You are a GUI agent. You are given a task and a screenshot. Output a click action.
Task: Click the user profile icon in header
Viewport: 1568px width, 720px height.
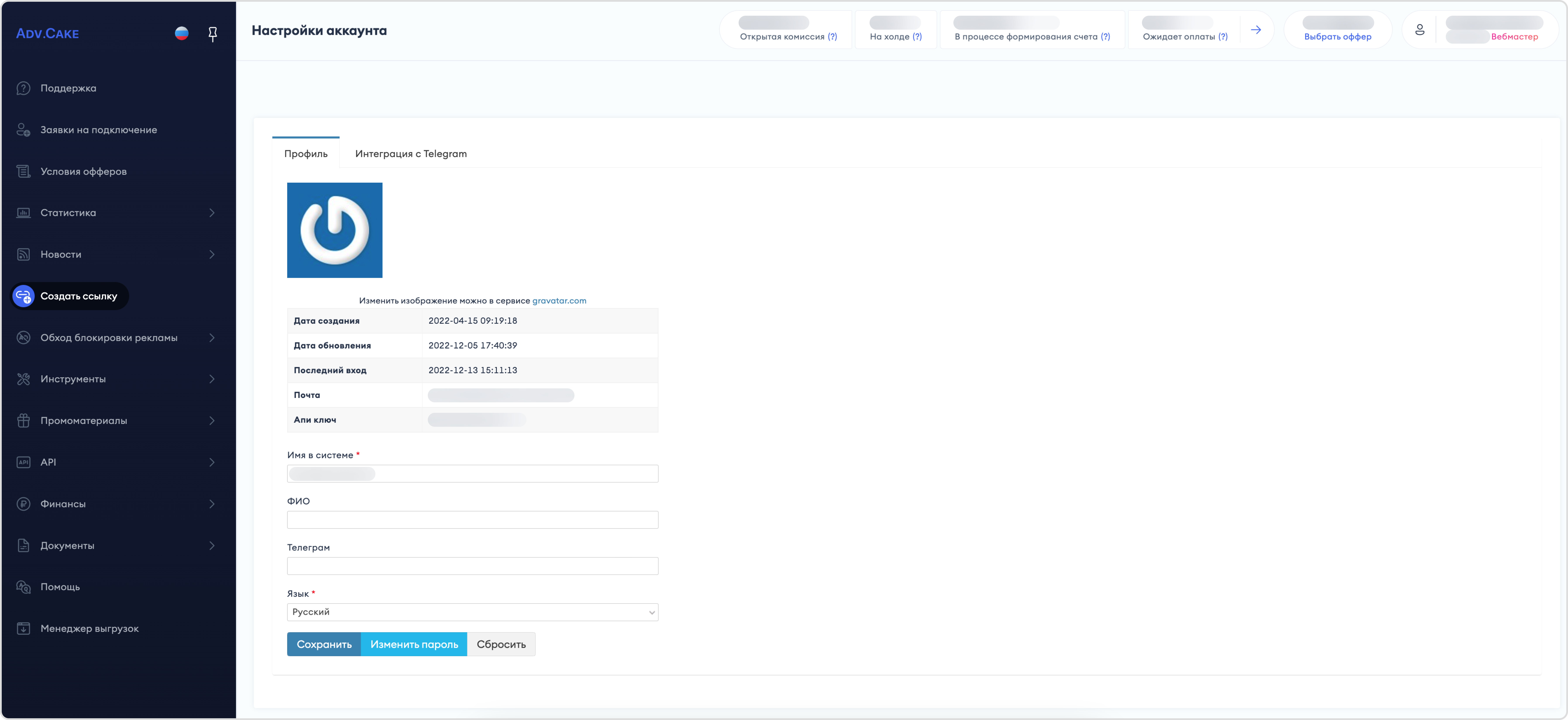[1420, 30]
